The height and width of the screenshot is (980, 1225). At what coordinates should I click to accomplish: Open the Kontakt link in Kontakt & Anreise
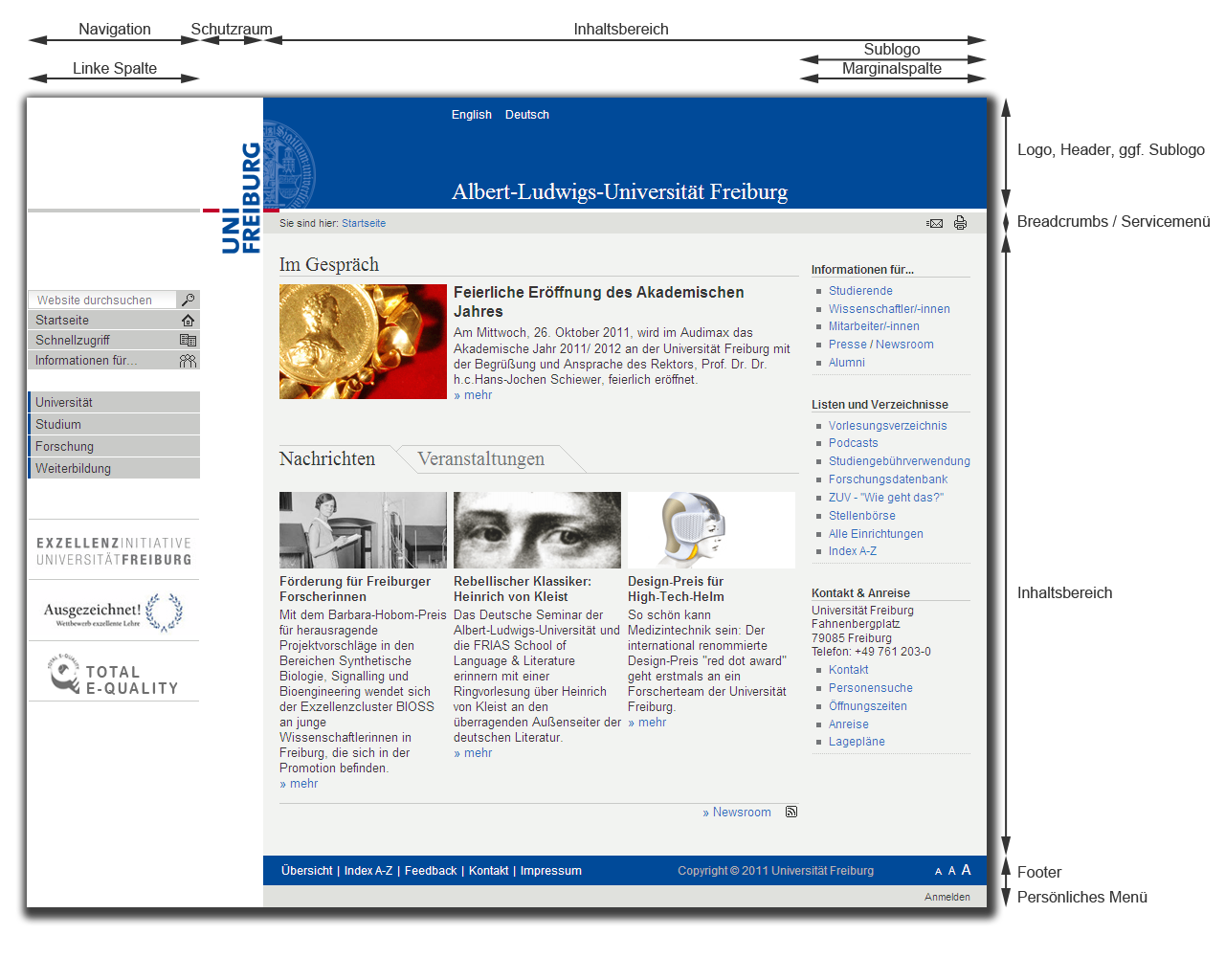(849, 670)
